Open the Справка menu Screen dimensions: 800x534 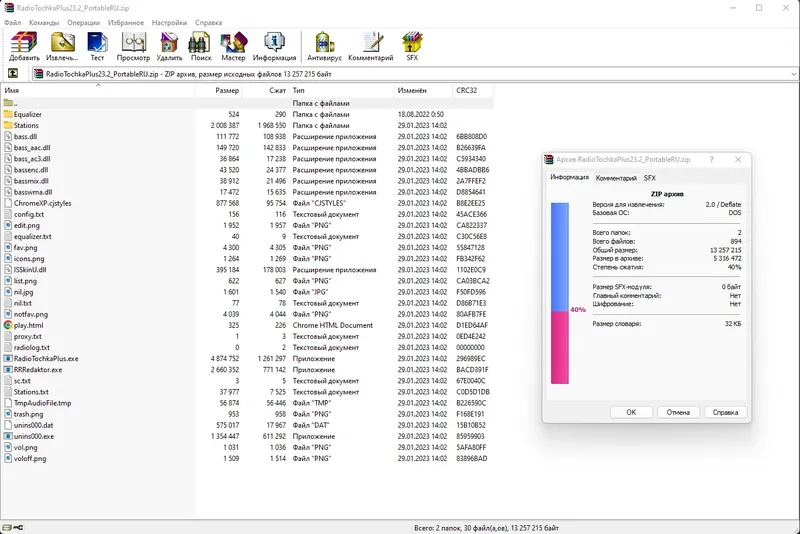(208, 22)
